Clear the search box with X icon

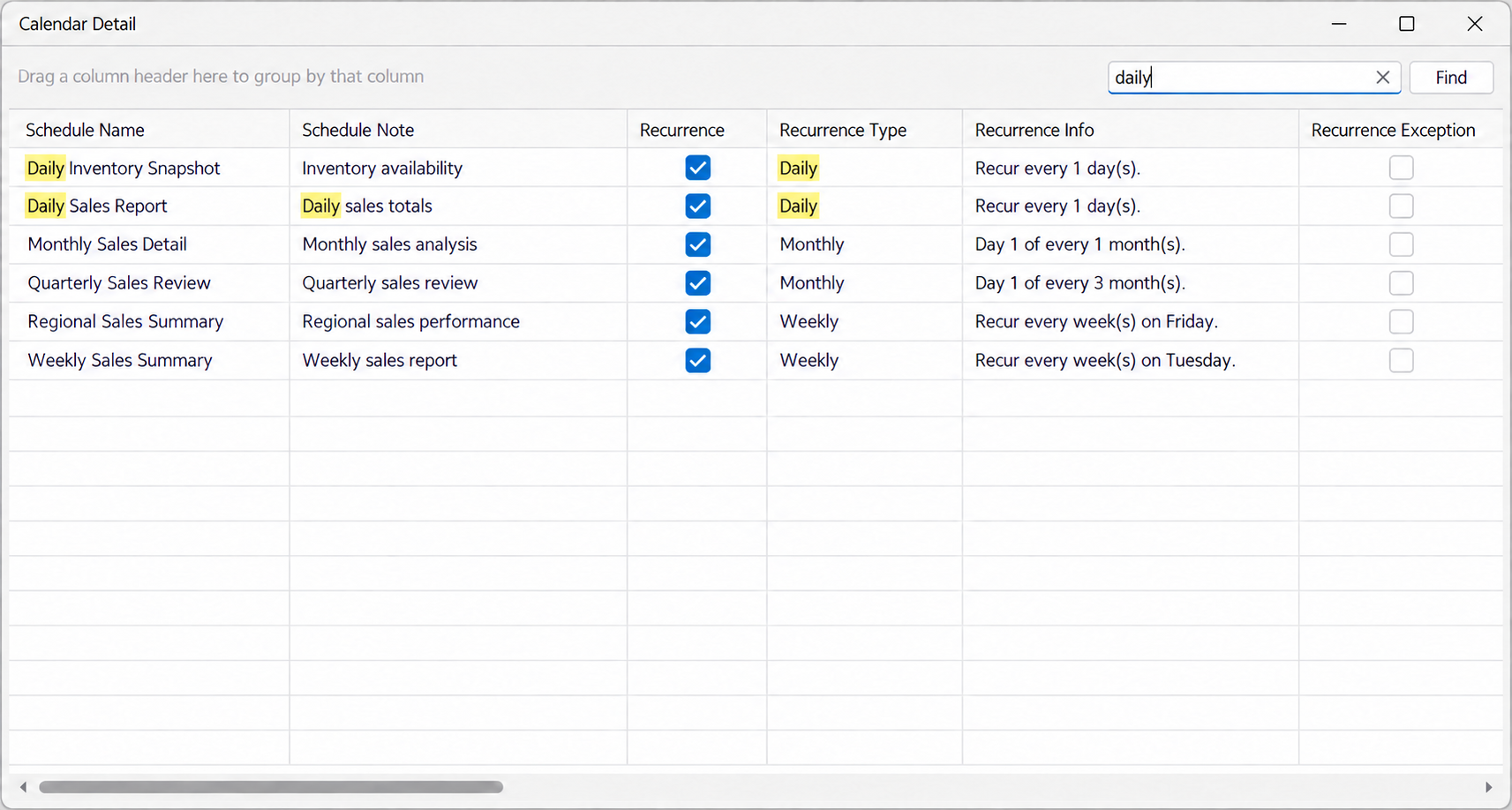point(1382,78)
